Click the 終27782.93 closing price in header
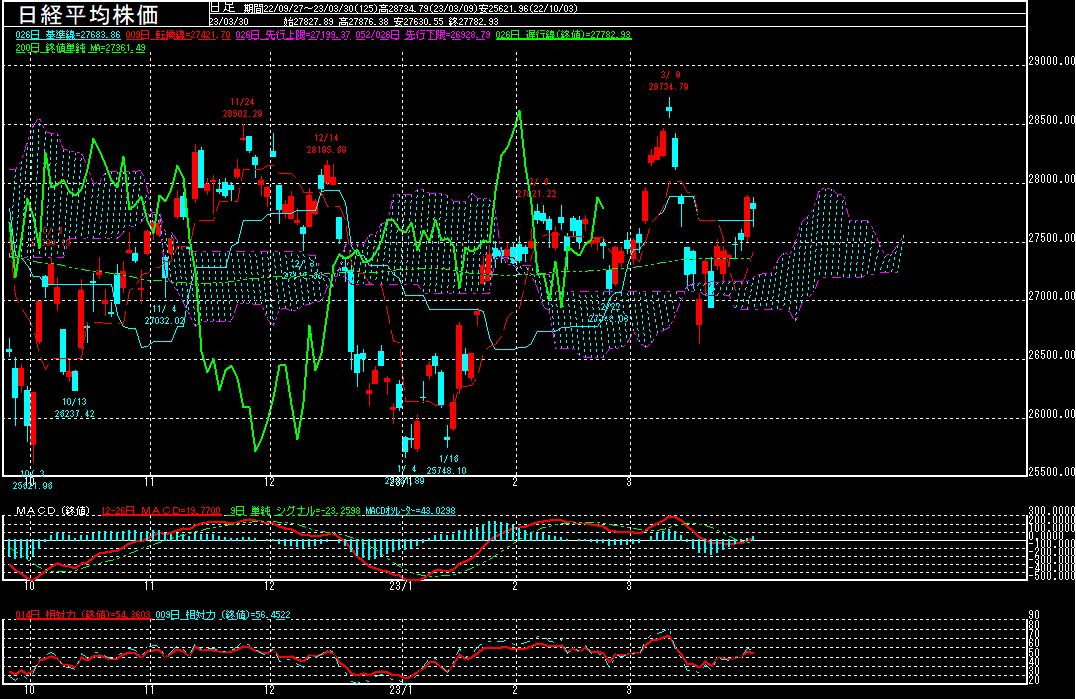Viewport: 1076px width, 699px height. point(474,22)
